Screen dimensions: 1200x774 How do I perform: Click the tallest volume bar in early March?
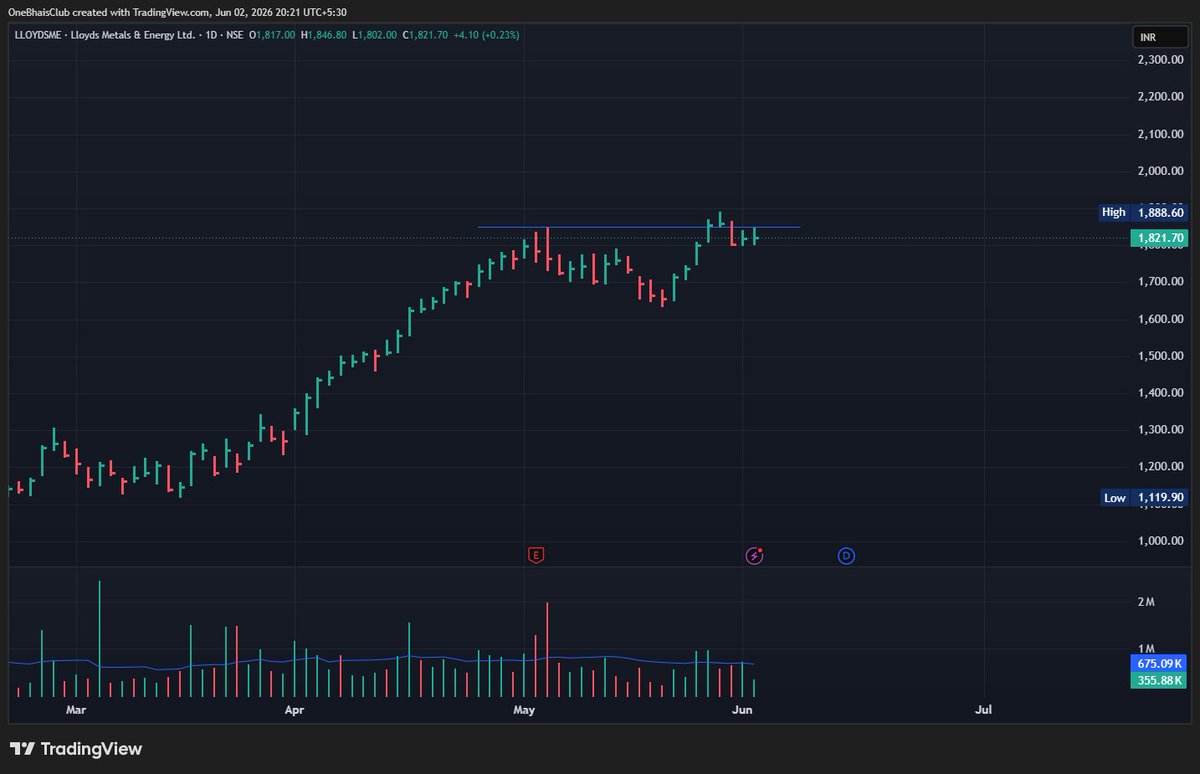pos(99,639)
